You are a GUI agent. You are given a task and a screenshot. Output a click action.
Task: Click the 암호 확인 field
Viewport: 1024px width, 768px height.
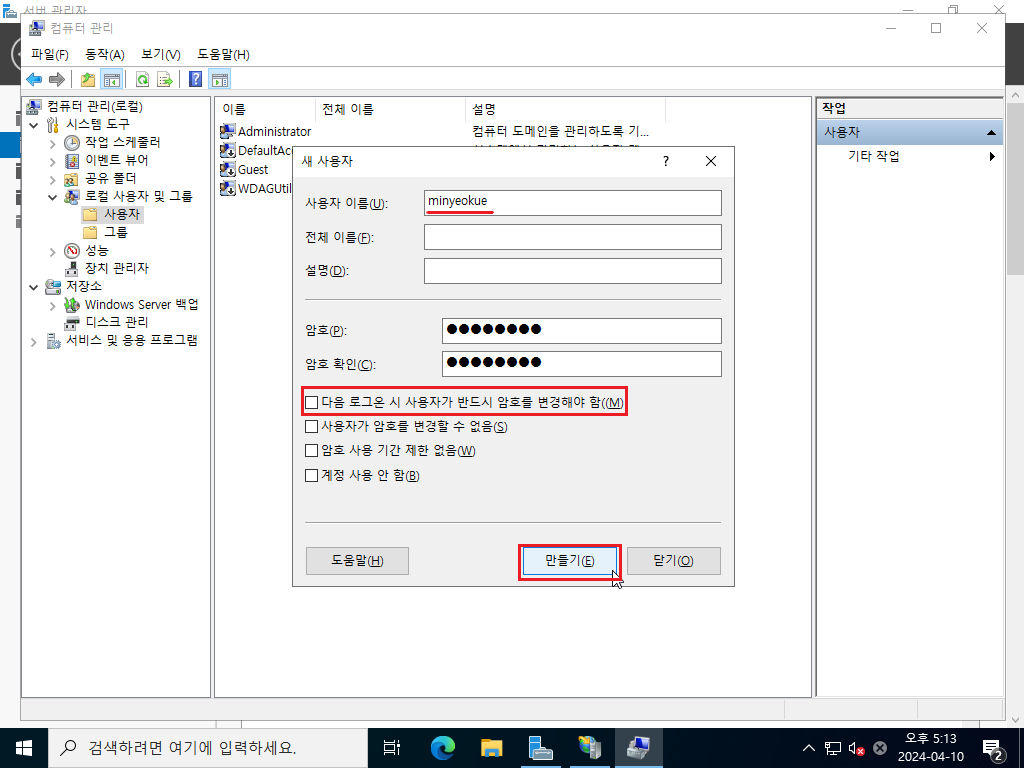582,364
